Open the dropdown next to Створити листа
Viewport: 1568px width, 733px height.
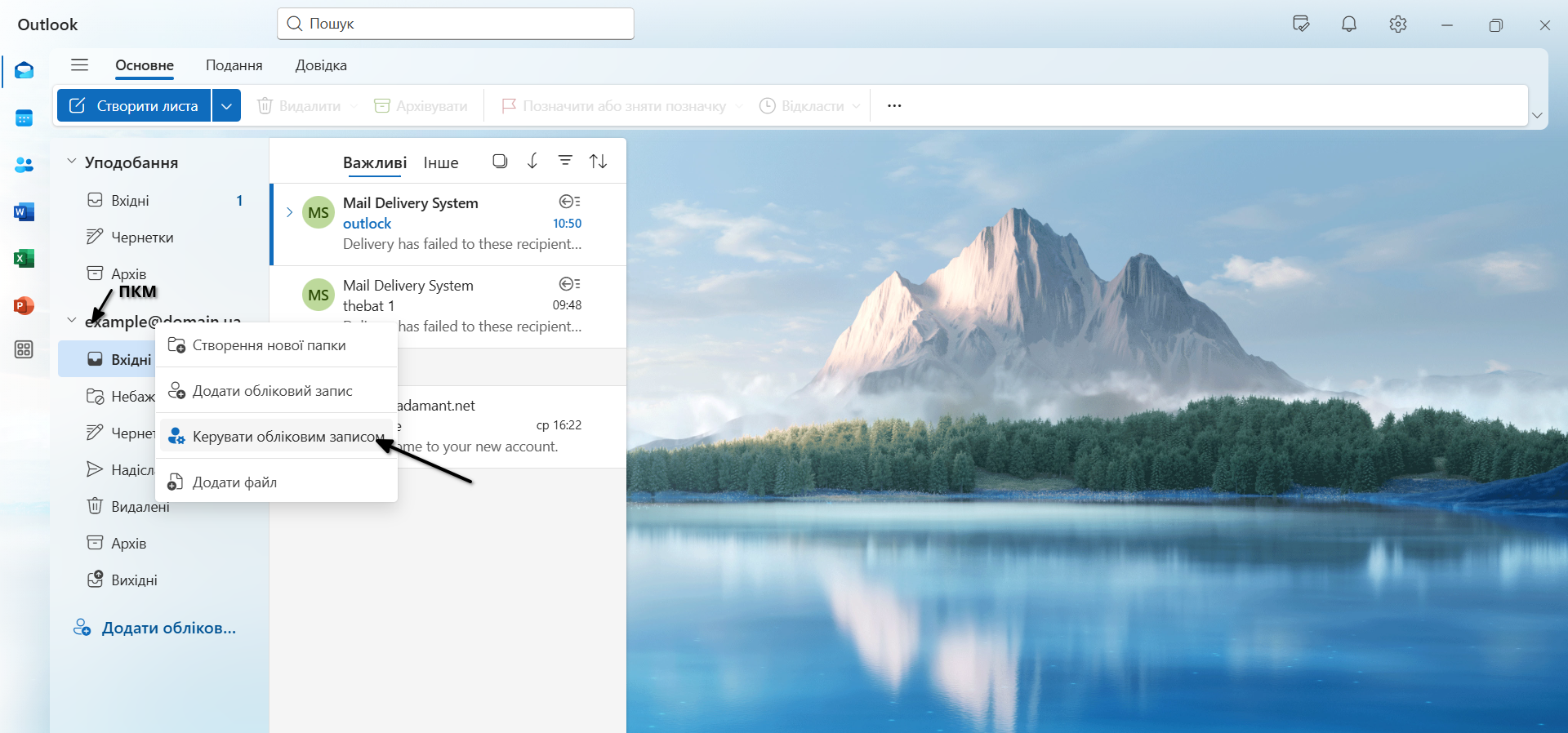(226, 106)
